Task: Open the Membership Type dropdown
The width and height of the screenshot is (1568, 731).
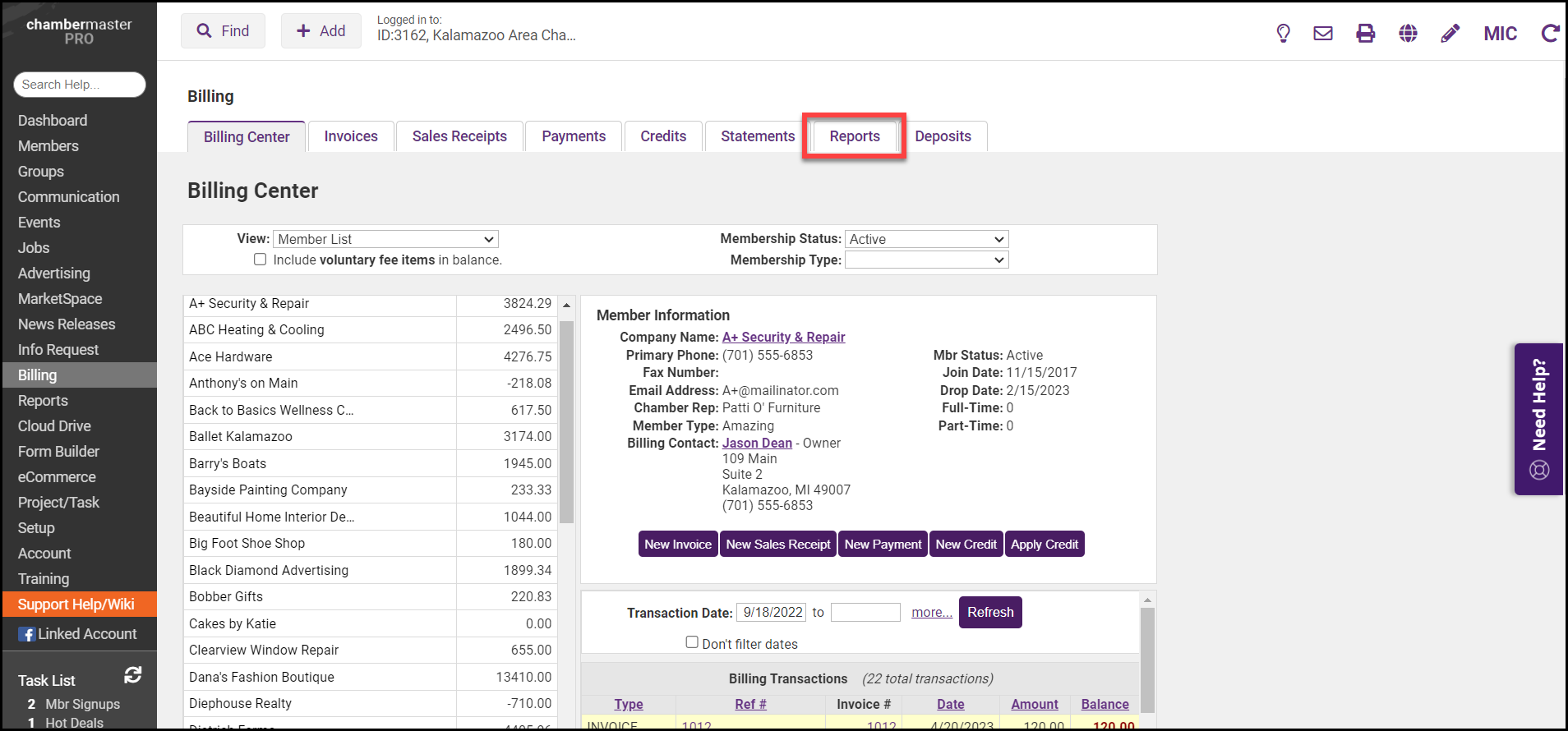Action: click(x=926, y=260)
